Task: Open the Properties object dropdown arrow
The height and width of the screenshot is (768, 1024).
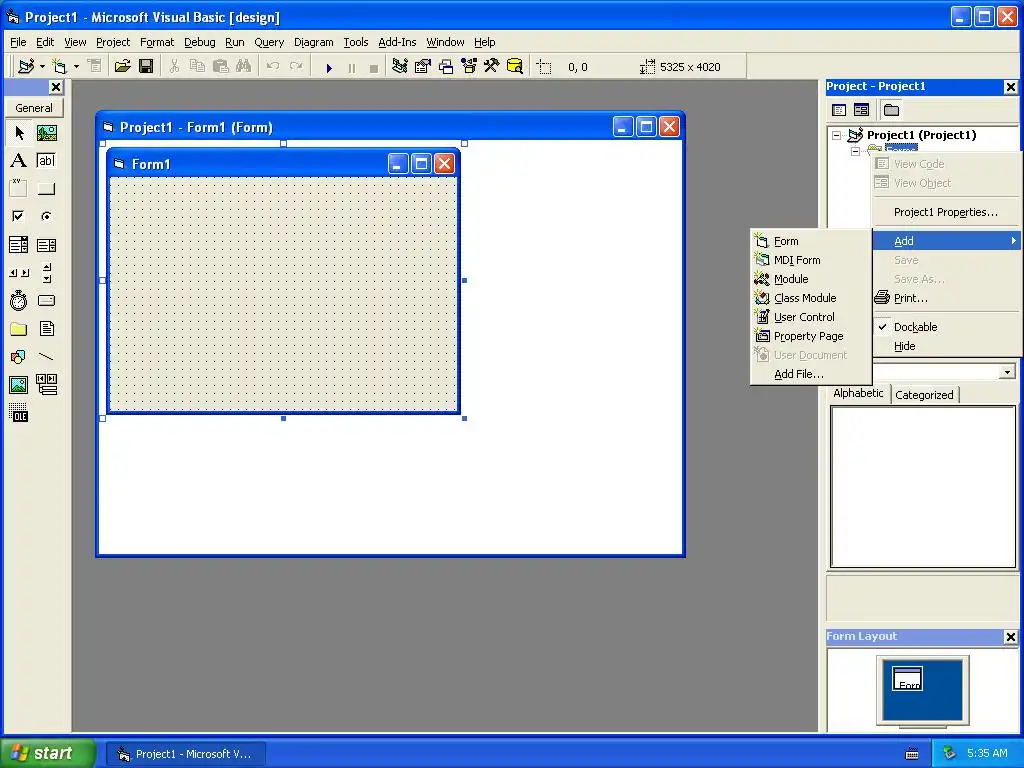Action: pos(1007,372)
